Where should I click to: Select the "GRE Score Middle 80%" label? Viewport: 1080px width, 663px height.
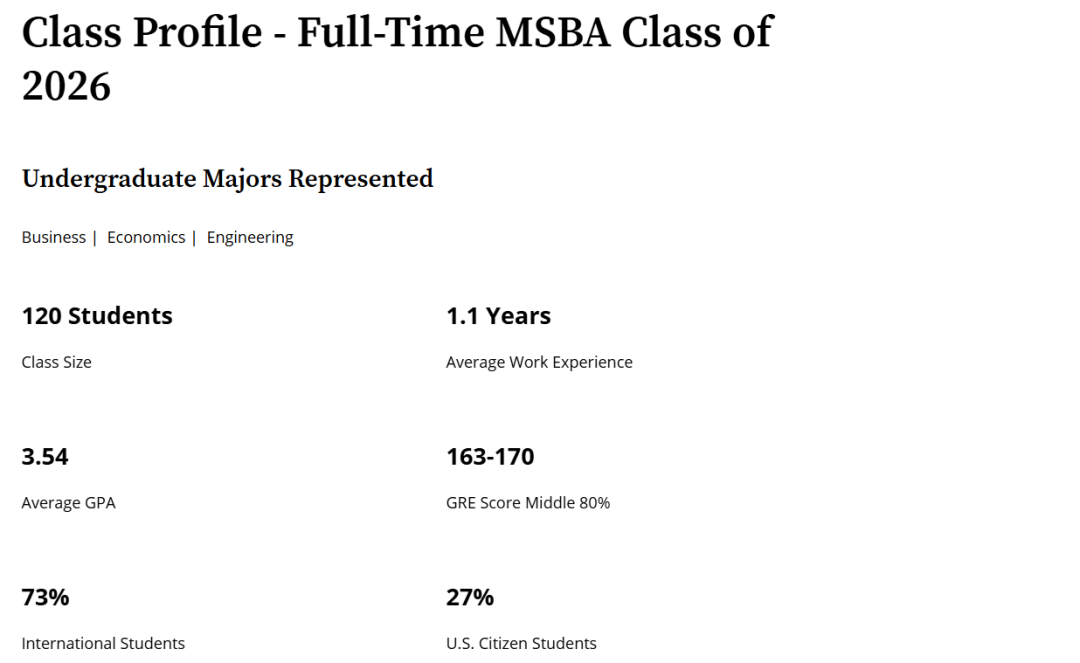(x=528, y=503)
